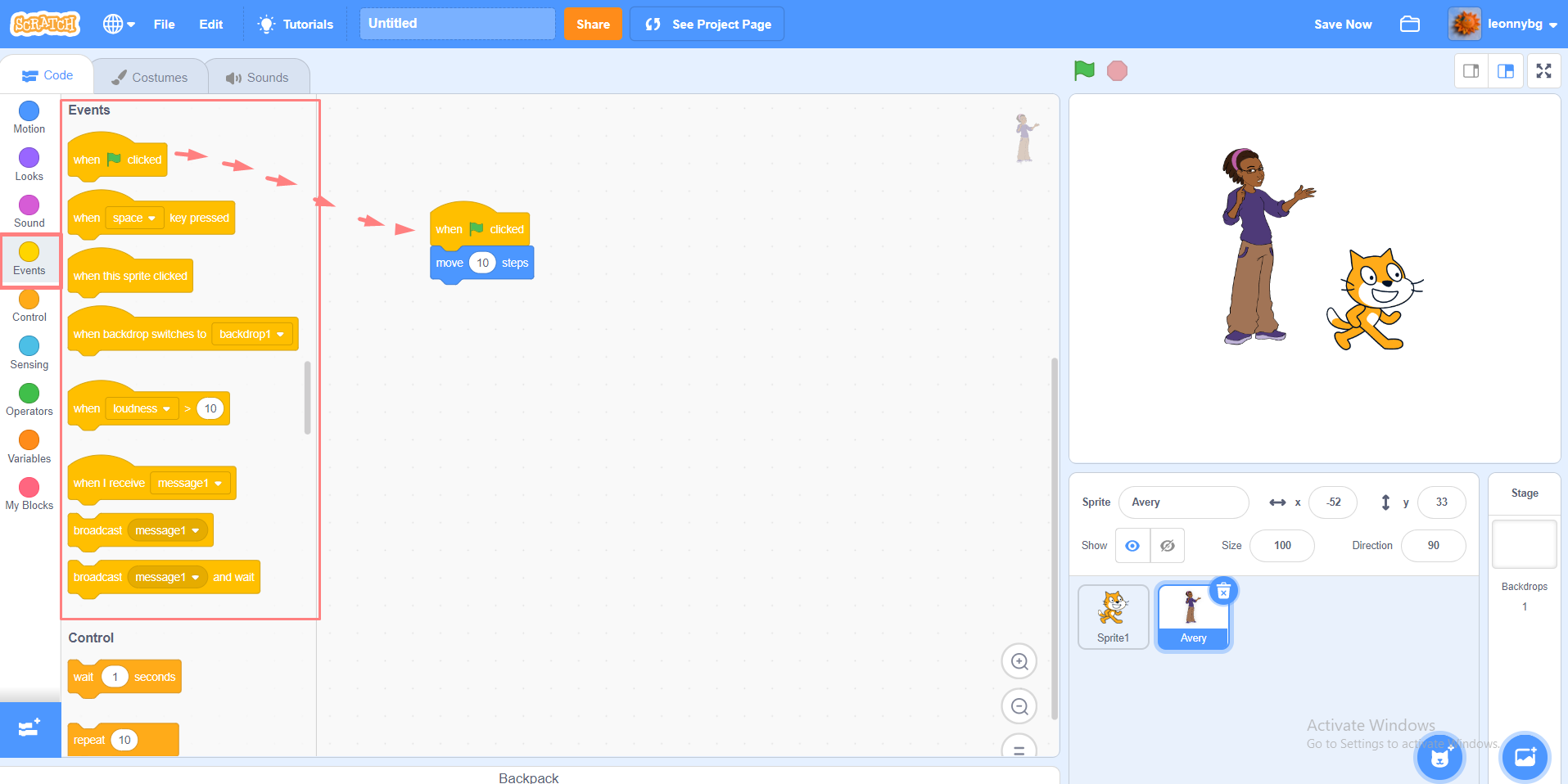Open message1 dropdown in broadcast and wait
The image size is (1568, 784).
point(168,577)
